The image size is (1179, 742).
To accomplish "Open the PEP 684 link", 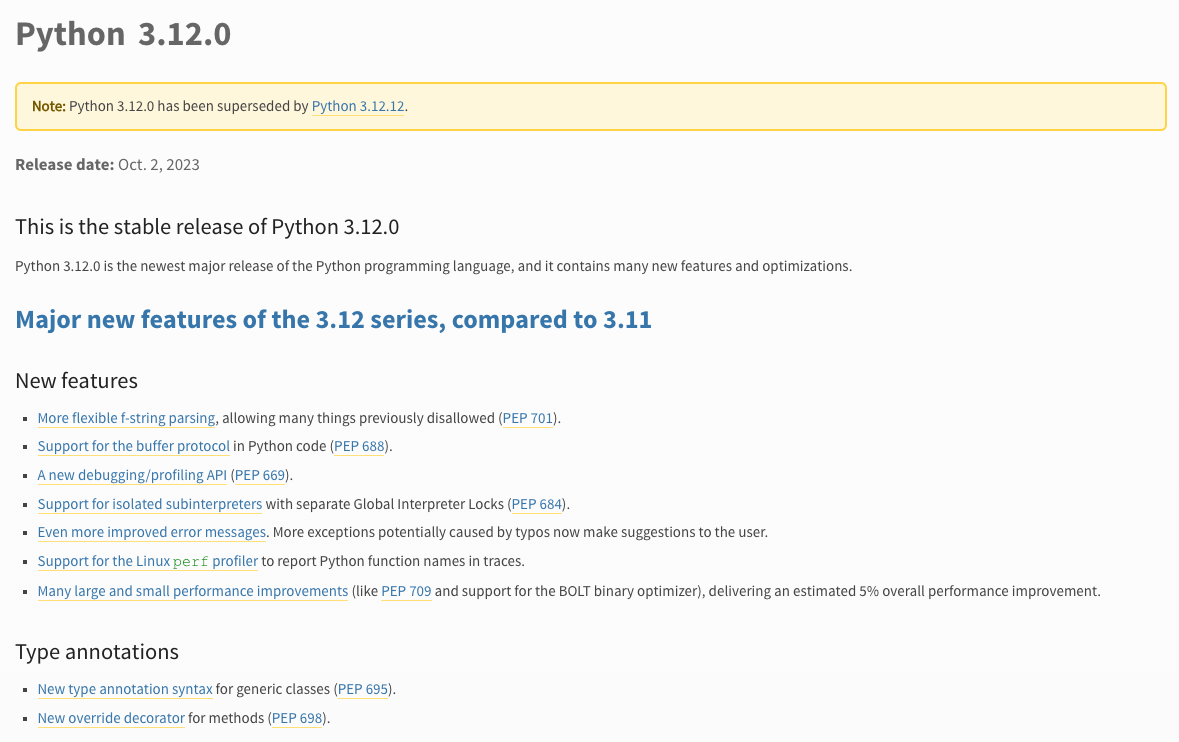I will pyautogui.click(x=537, y=504).
